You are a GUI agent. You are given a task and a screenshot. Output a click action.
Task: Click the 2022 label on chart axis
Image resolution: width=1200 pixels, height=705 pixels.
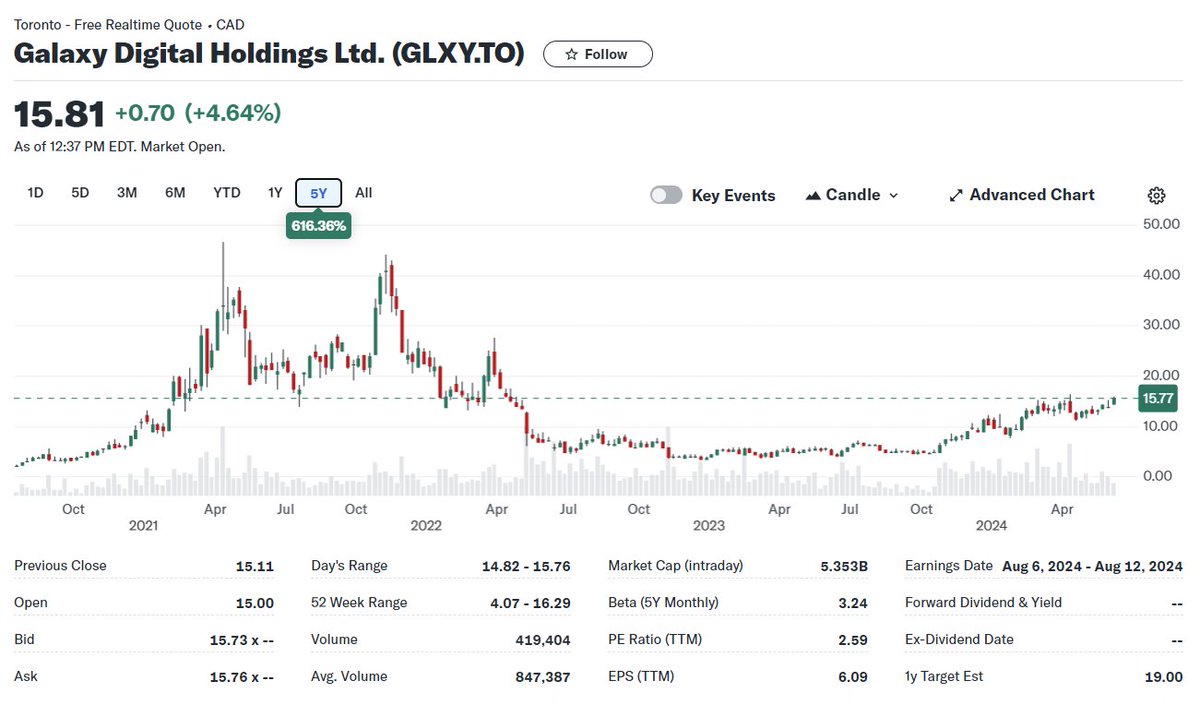pyautogui.click(x=426, y=525)
